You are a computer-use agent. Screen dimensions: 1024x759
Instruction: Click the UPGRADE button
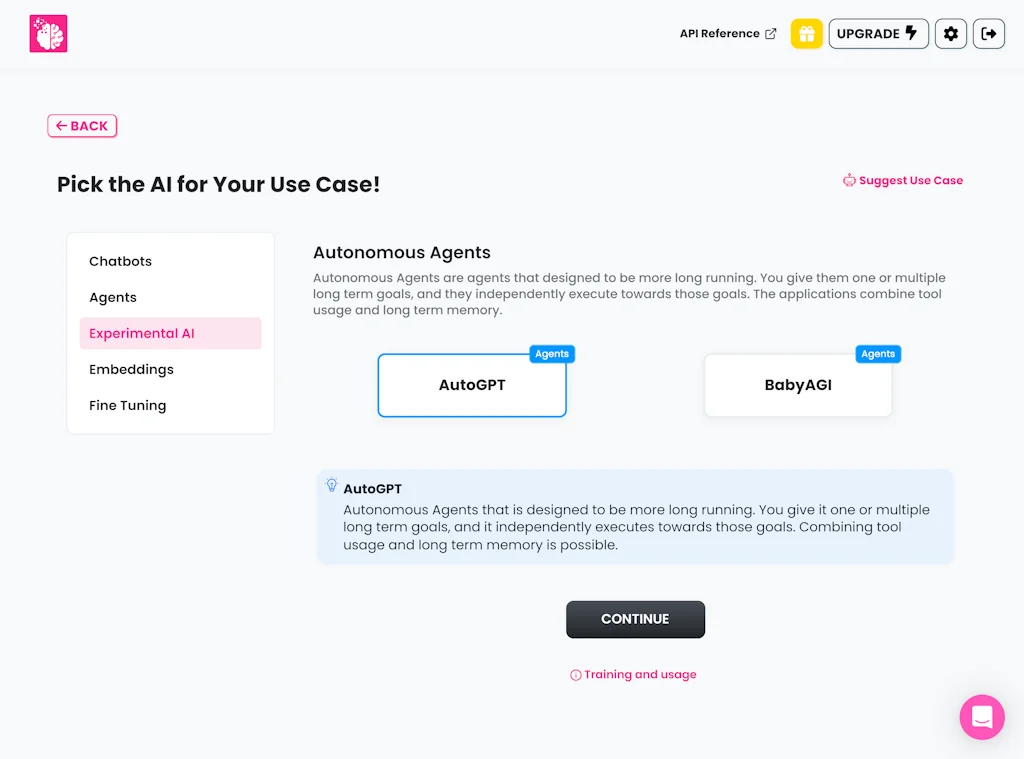[x=878, y=33]
